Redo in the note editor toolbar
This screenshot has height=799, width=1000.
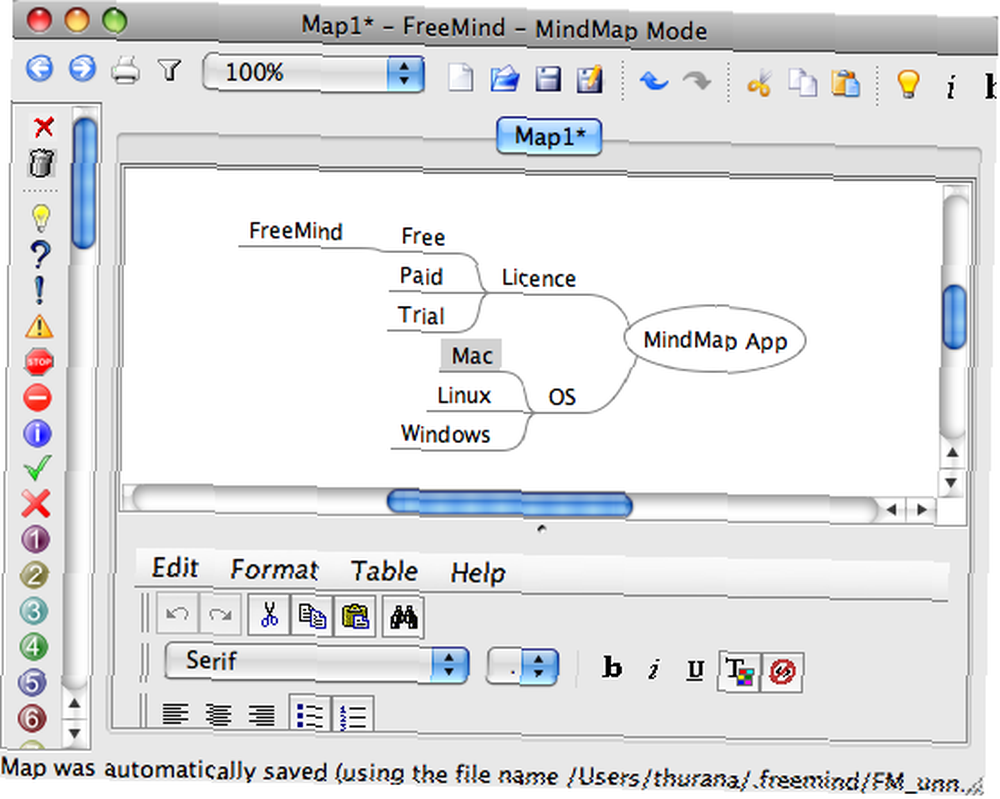pos(220,614)
